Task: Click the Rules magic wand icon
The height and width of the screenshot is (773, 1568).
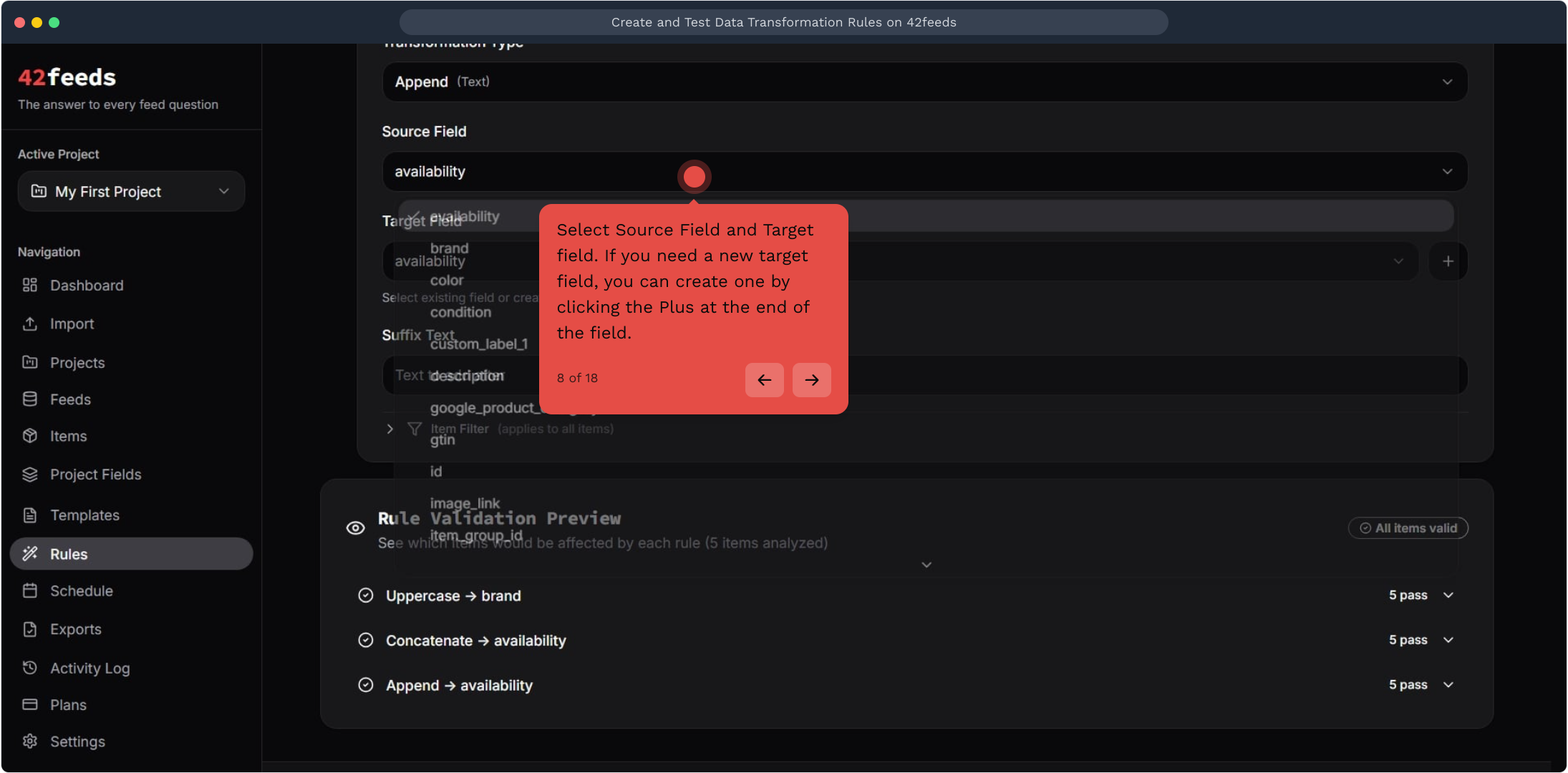Action: tap(29, 554)
